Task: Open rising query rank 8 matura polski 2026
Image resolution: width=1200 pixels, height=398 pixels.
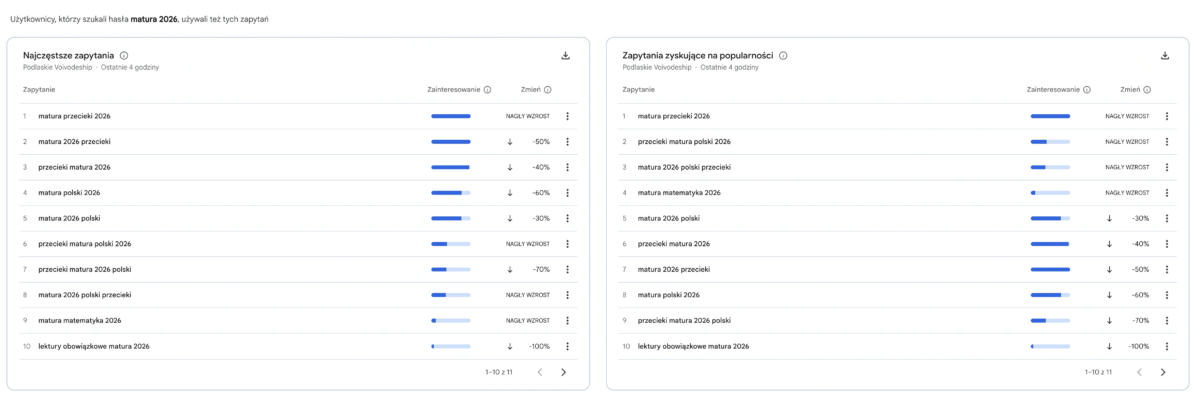Action: pos(669,295)
